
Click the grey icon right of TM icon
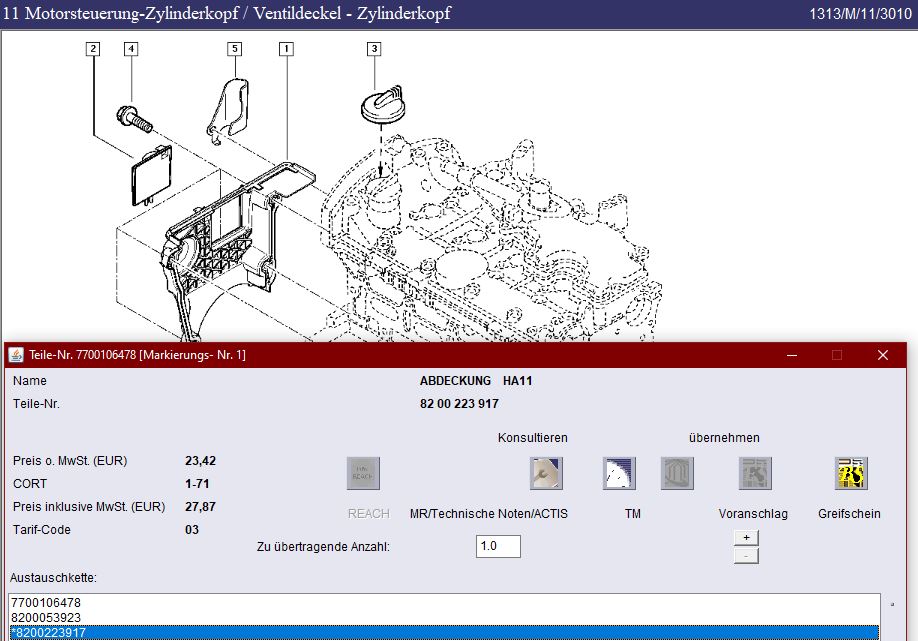[677, 473]
